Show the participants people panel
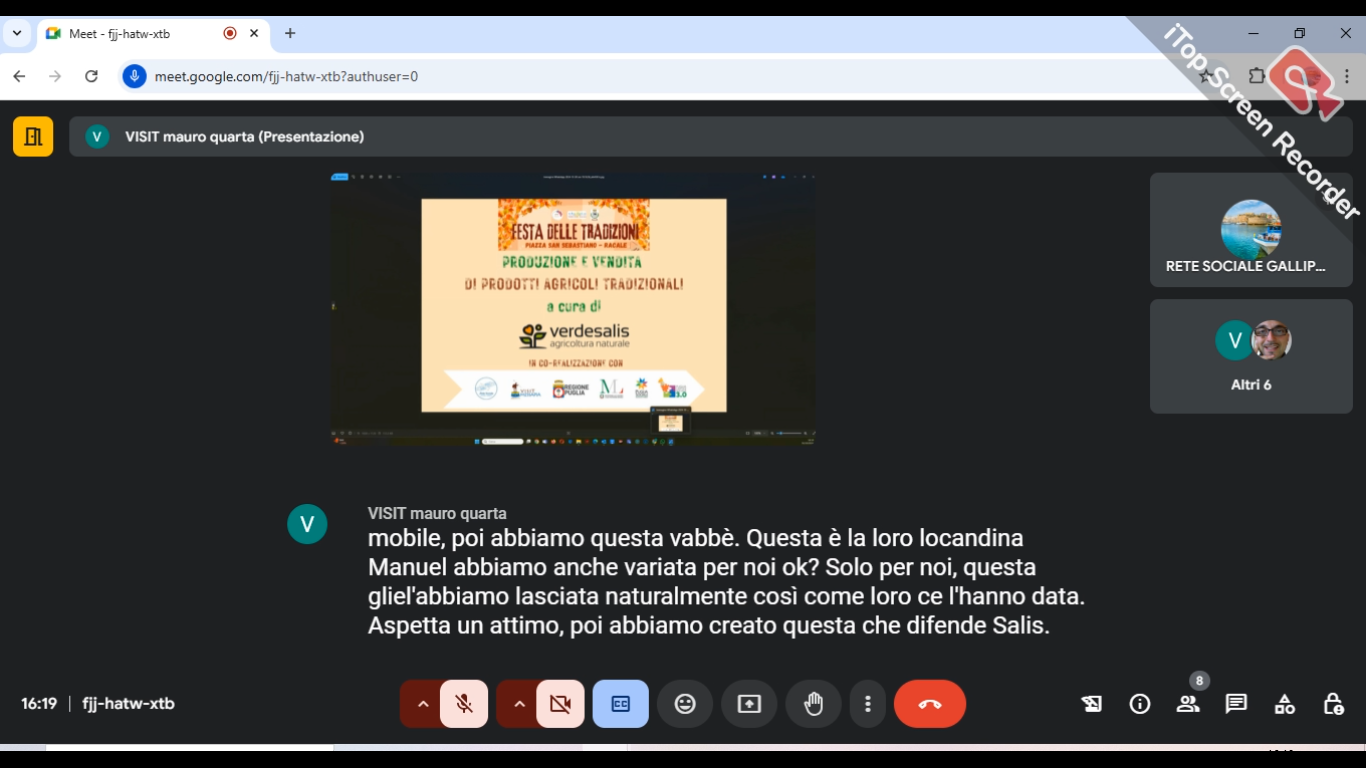Viewport: 1366px width, 768px height. (x=1188, y=704)
